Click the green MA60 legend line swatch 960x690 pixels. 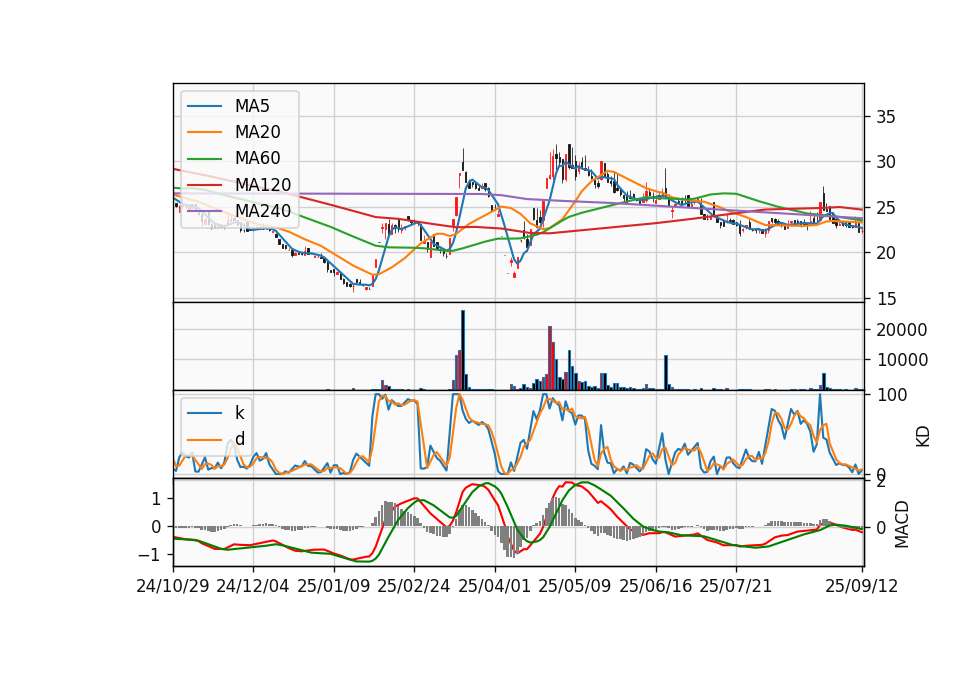pos(204,159)
